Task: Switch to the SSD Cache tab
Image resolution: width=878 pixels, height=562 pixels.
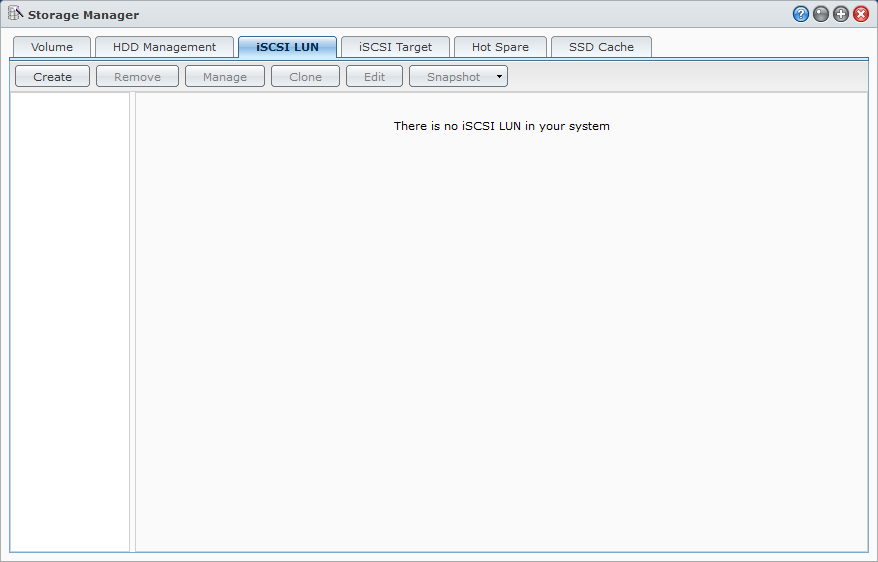Action: click(601, 47)
